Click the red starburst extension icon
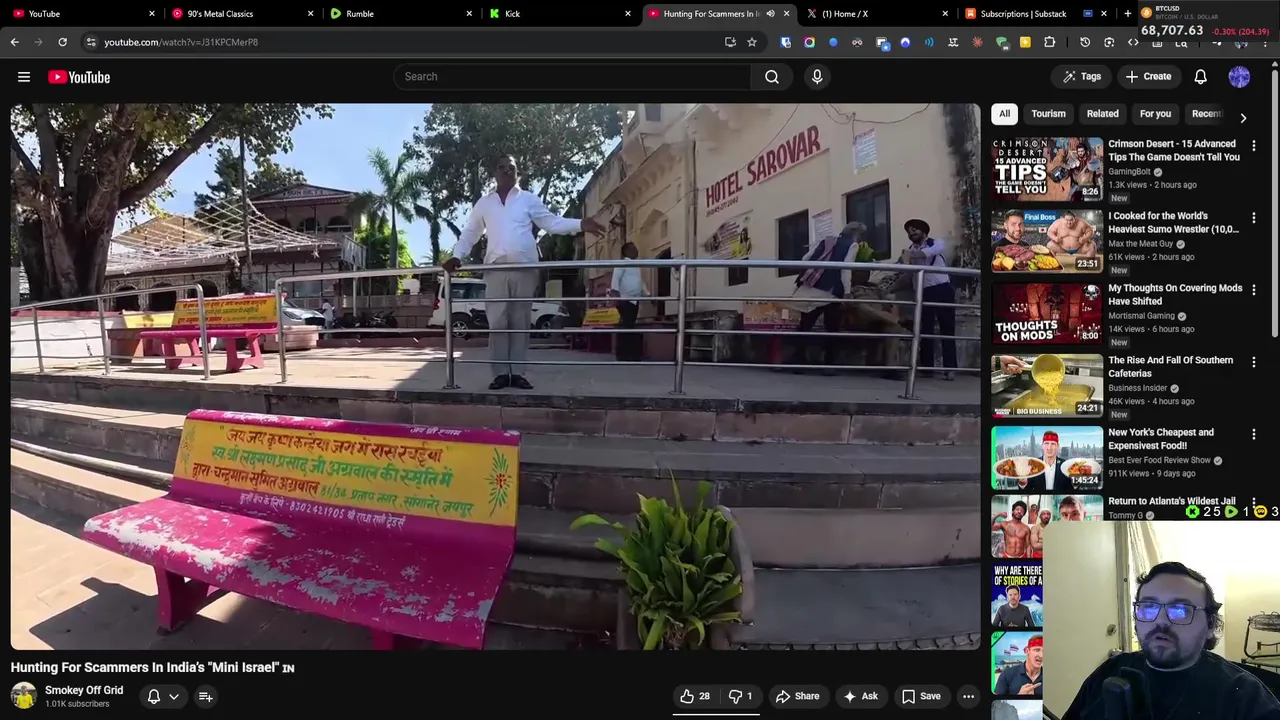Screen dimensions: 1280x720 pyautogui.click(x=977, y=42)
